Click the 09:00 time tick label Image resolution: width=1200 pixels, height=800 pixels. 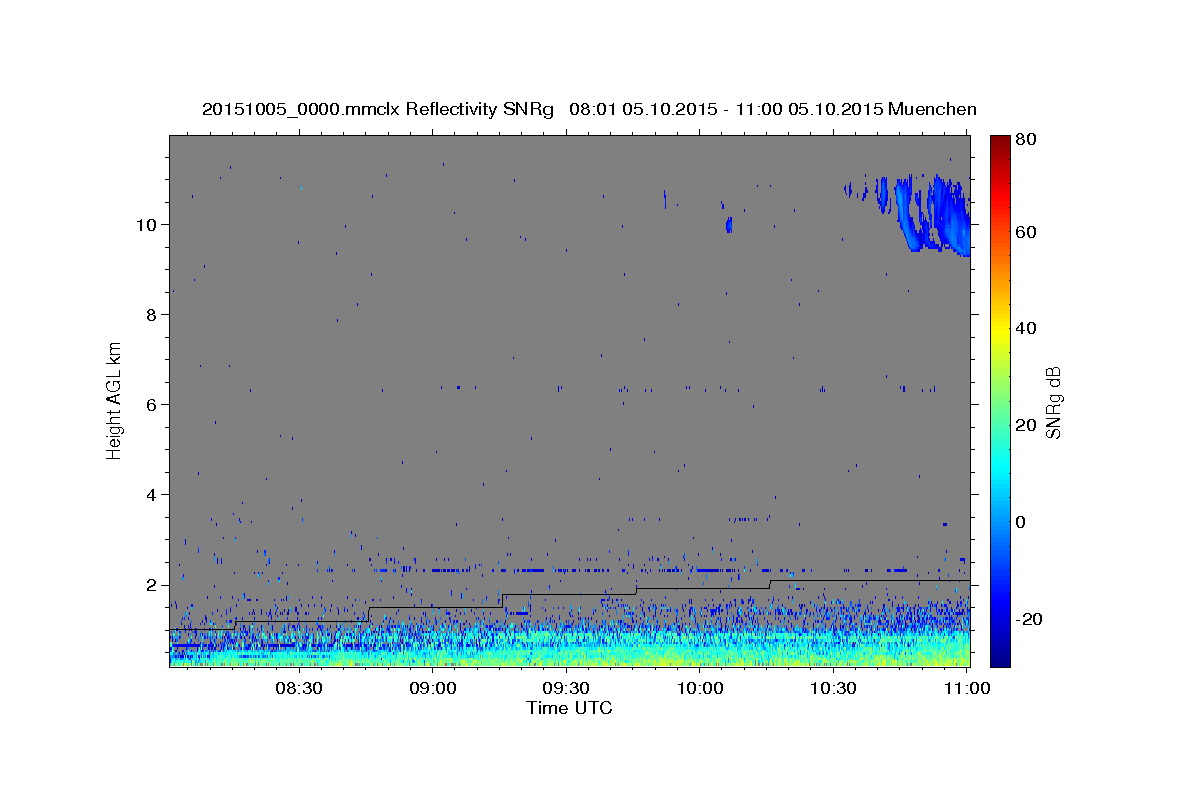[x=432, y=688]
